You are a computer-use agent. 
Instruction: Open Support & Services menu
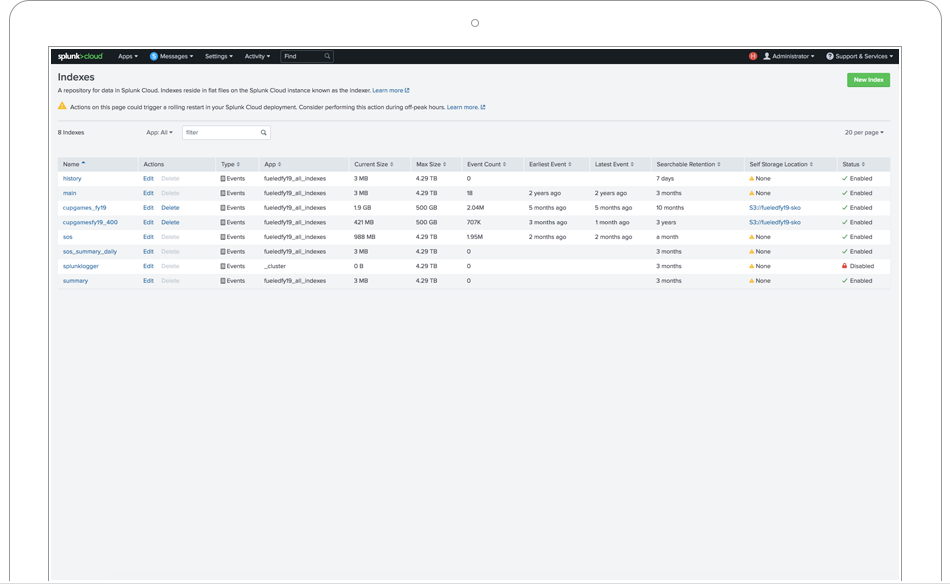860,56
